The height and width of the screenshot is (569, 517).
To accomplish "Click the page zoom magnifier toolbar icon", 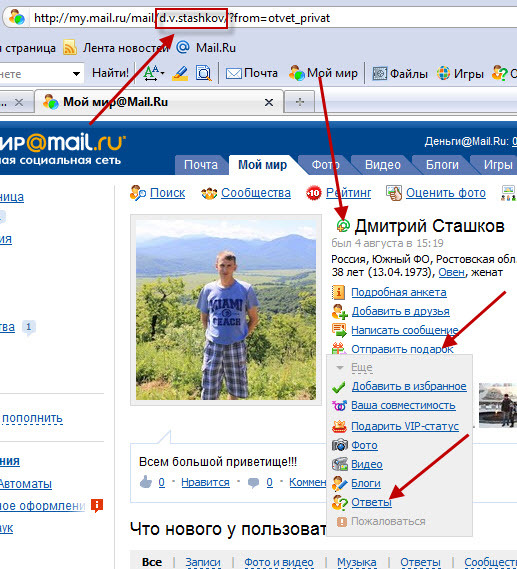I will coord(204,73).
